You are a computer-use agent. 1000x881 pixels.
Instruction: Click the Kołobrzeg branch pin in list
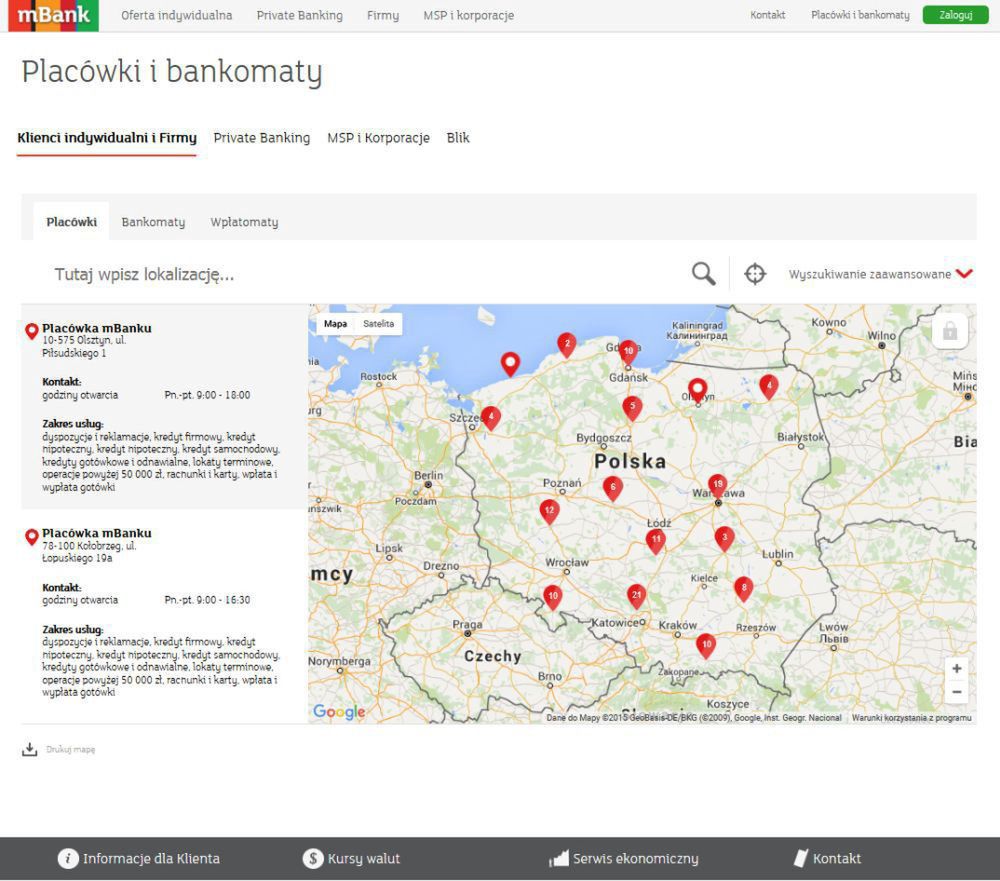click(x=31, y=537)
